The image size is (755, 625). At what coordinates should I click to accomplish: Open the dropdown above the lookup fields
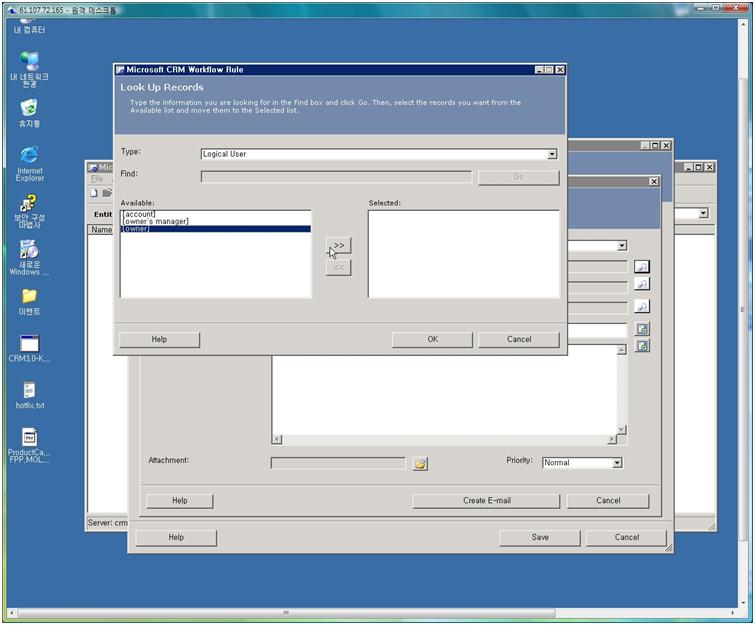point(622,246)
